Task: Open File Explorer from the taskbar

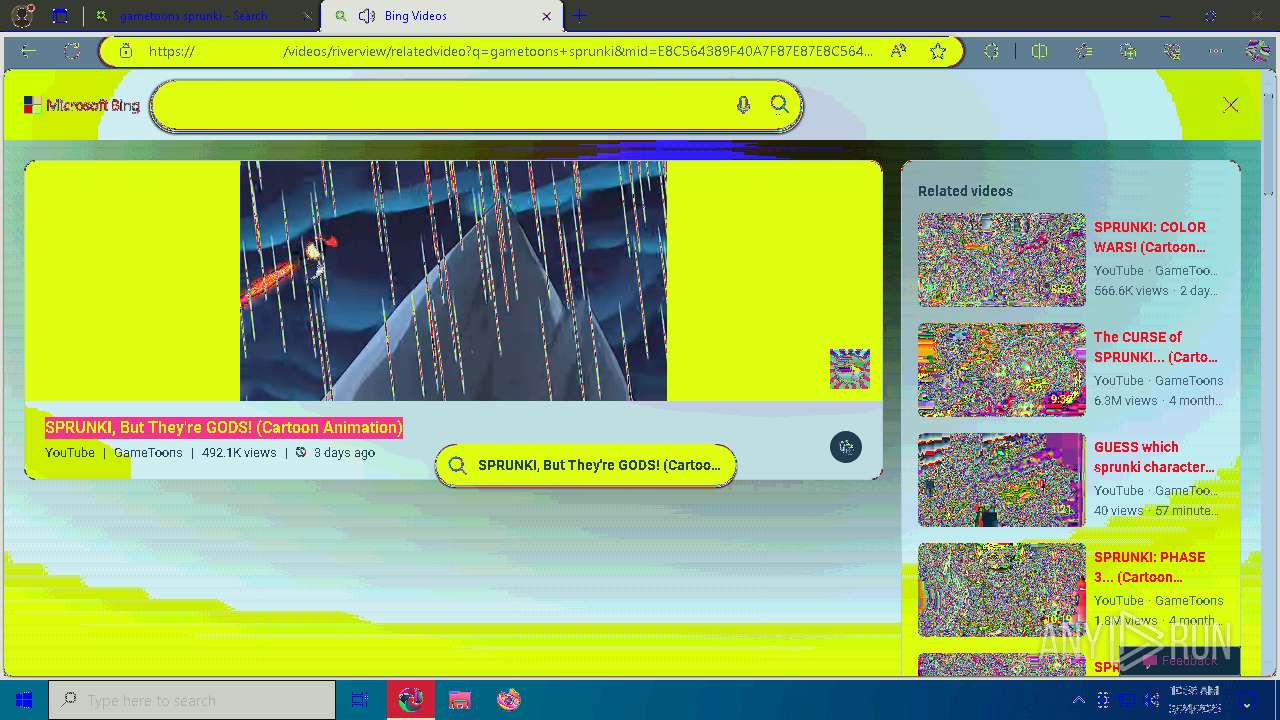Action: (459, 700)
